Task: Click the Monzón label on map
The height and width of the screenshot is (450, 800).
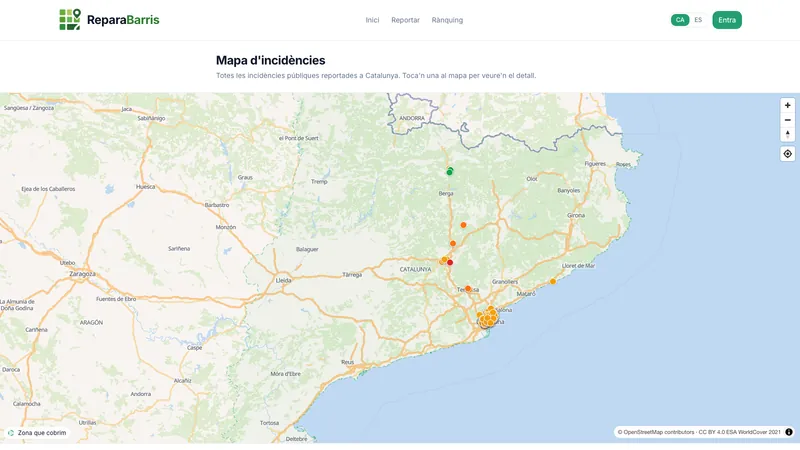Action: coord(226,227)
